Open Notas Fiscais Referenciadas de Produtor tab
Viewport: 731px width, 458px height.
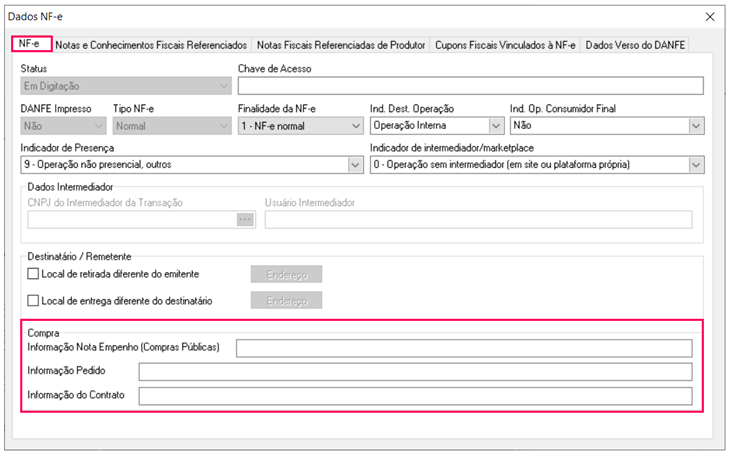341,45
